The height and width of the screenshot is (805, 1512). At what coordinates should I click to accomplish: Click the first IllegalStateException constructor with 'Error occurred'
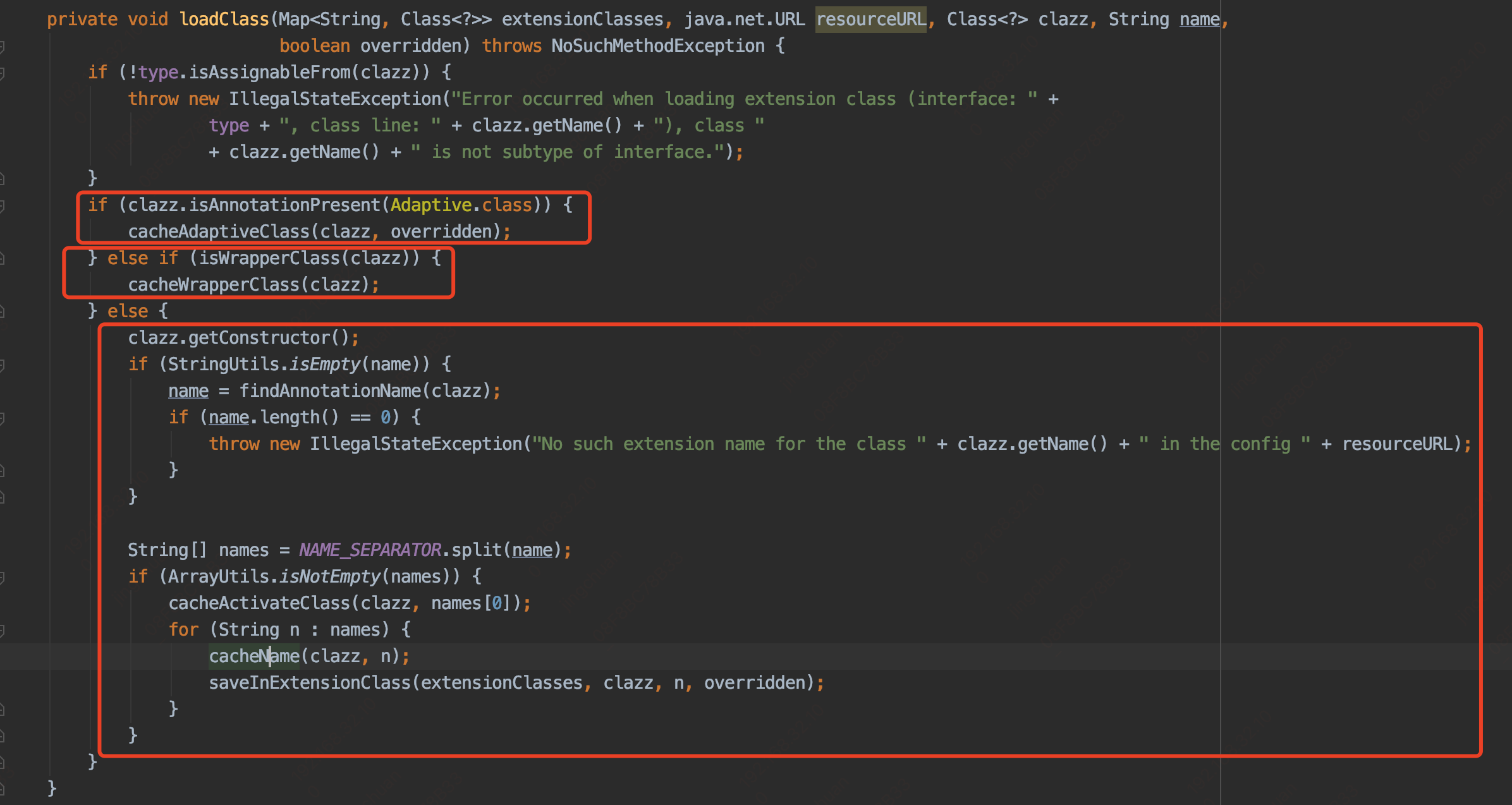[x=335, y=99]
